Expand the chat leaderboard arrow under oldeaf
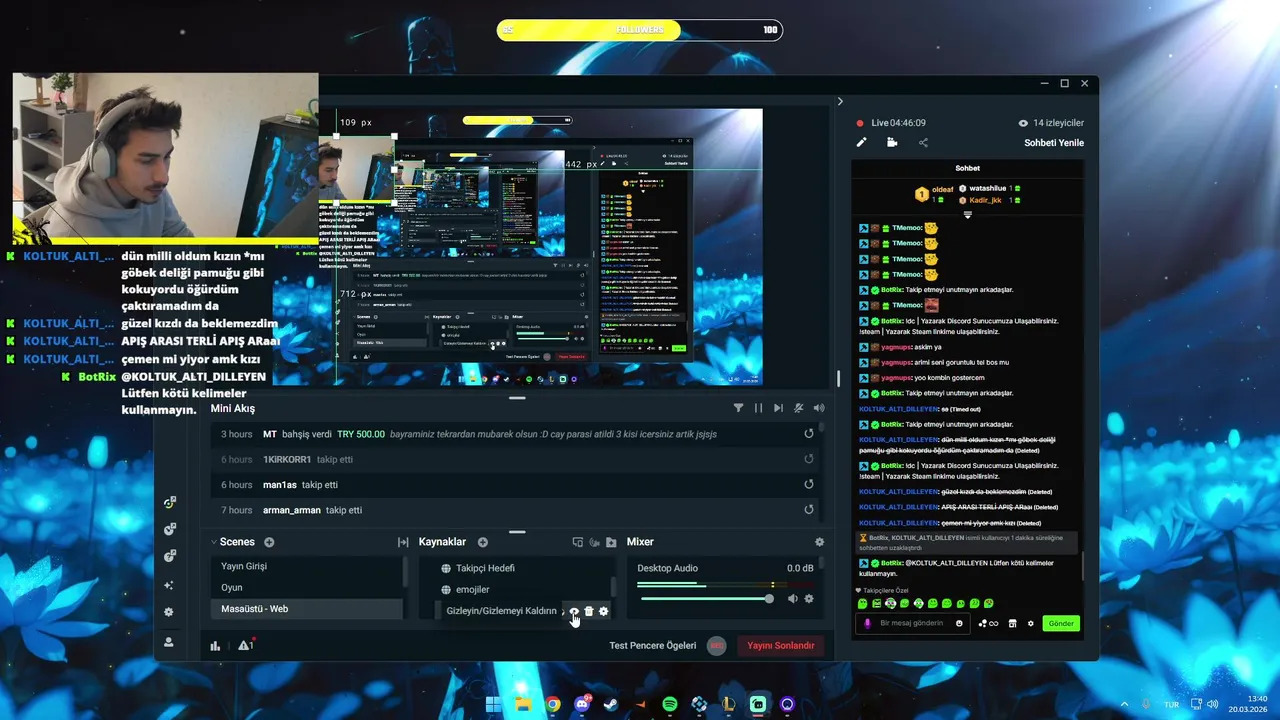 (967, 215)
